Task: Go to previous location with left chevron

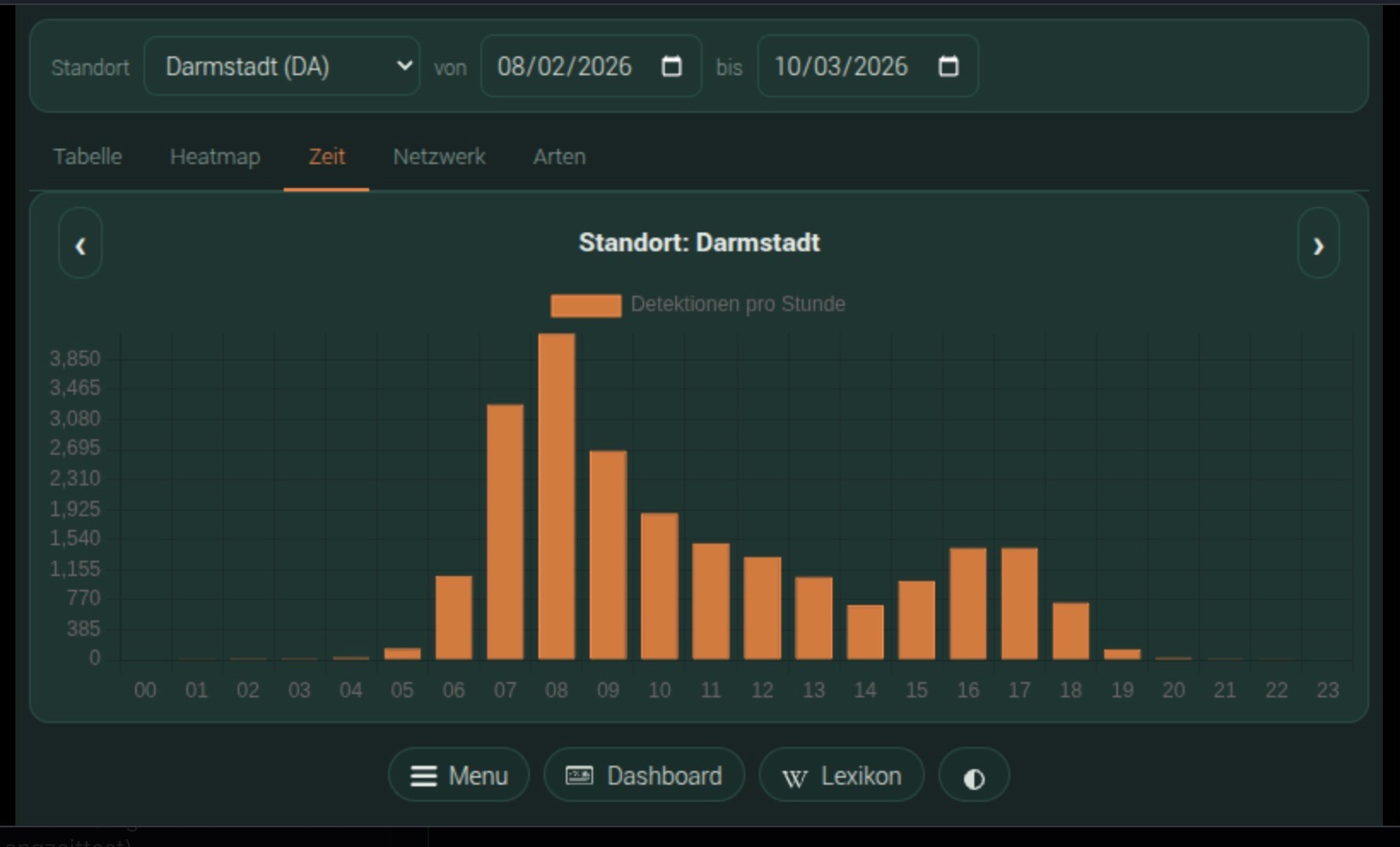Action: pos(80,244)
